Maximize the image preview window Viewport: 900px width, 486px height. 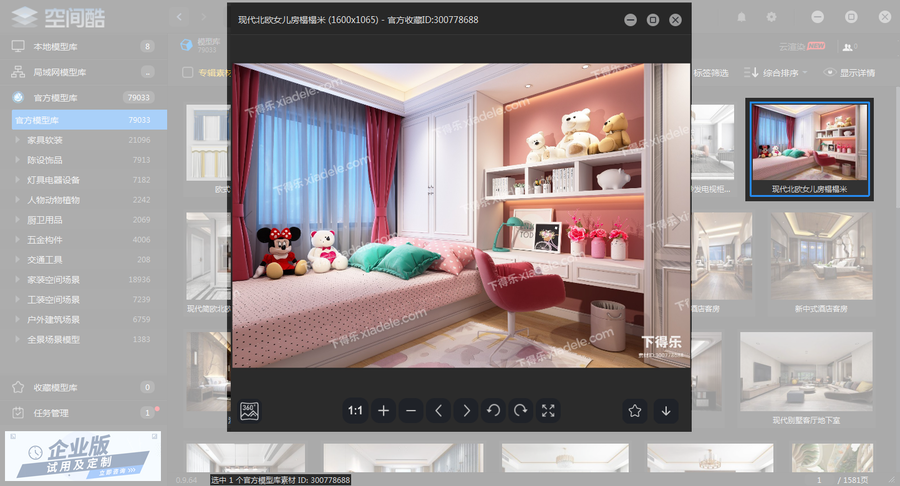pos(653,20)
